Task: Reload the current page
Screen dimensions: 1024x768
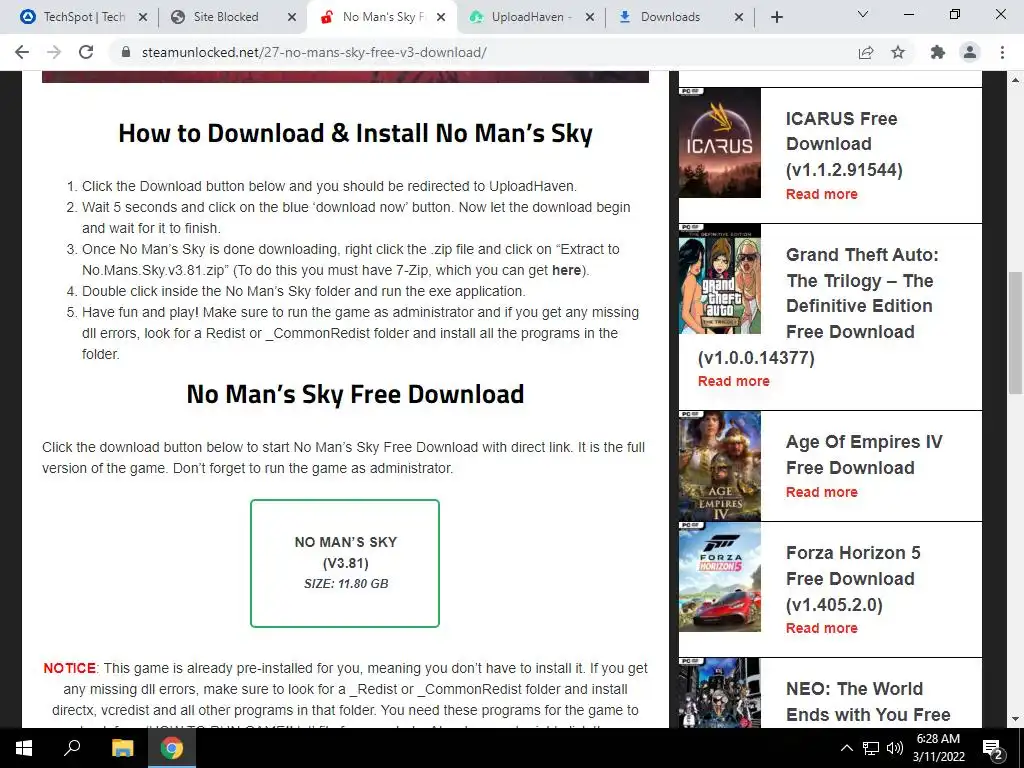Action: (x=86, y=52)
